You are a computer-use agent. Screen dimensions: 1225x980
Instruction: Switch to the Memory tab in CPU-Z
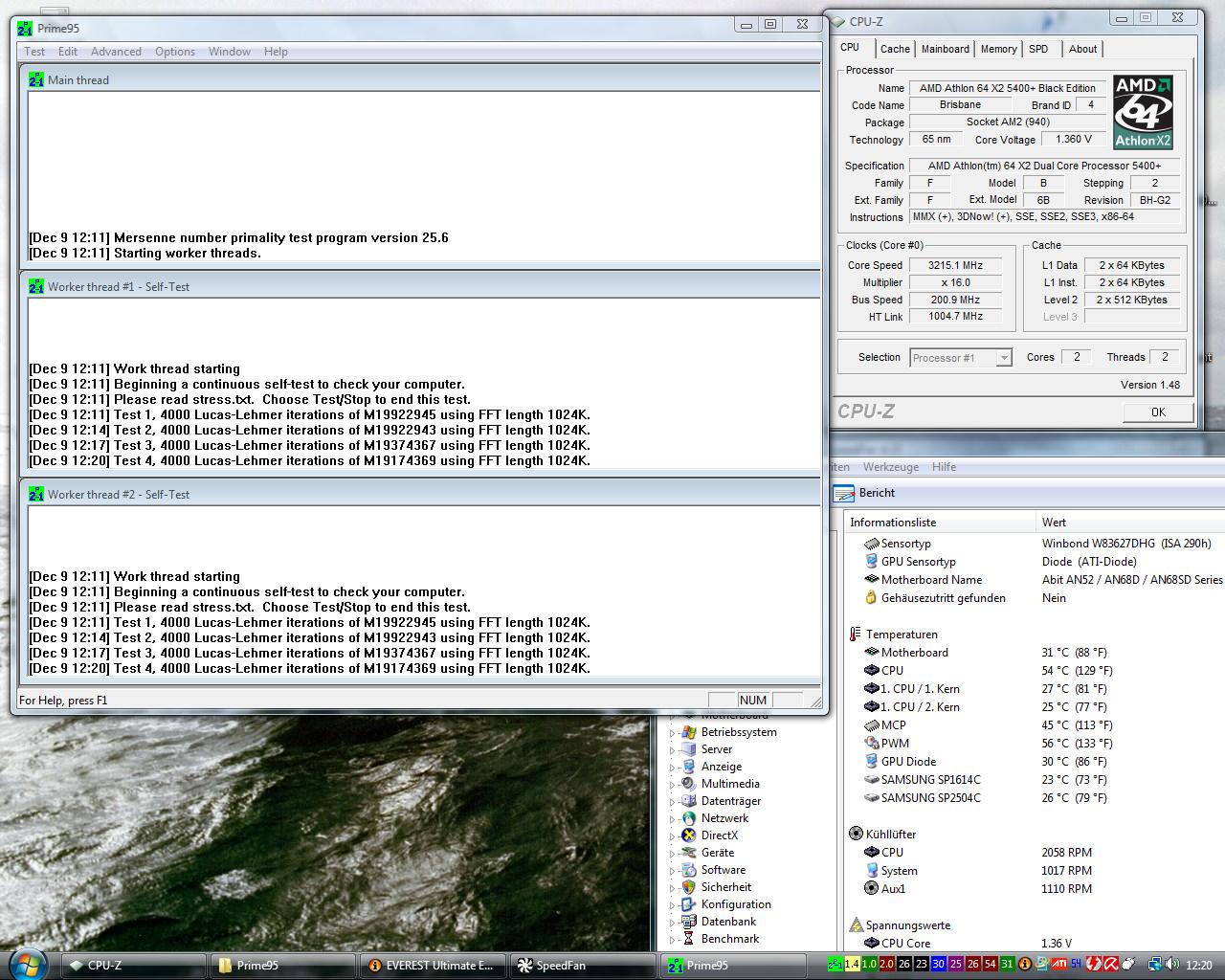(998, 49)
